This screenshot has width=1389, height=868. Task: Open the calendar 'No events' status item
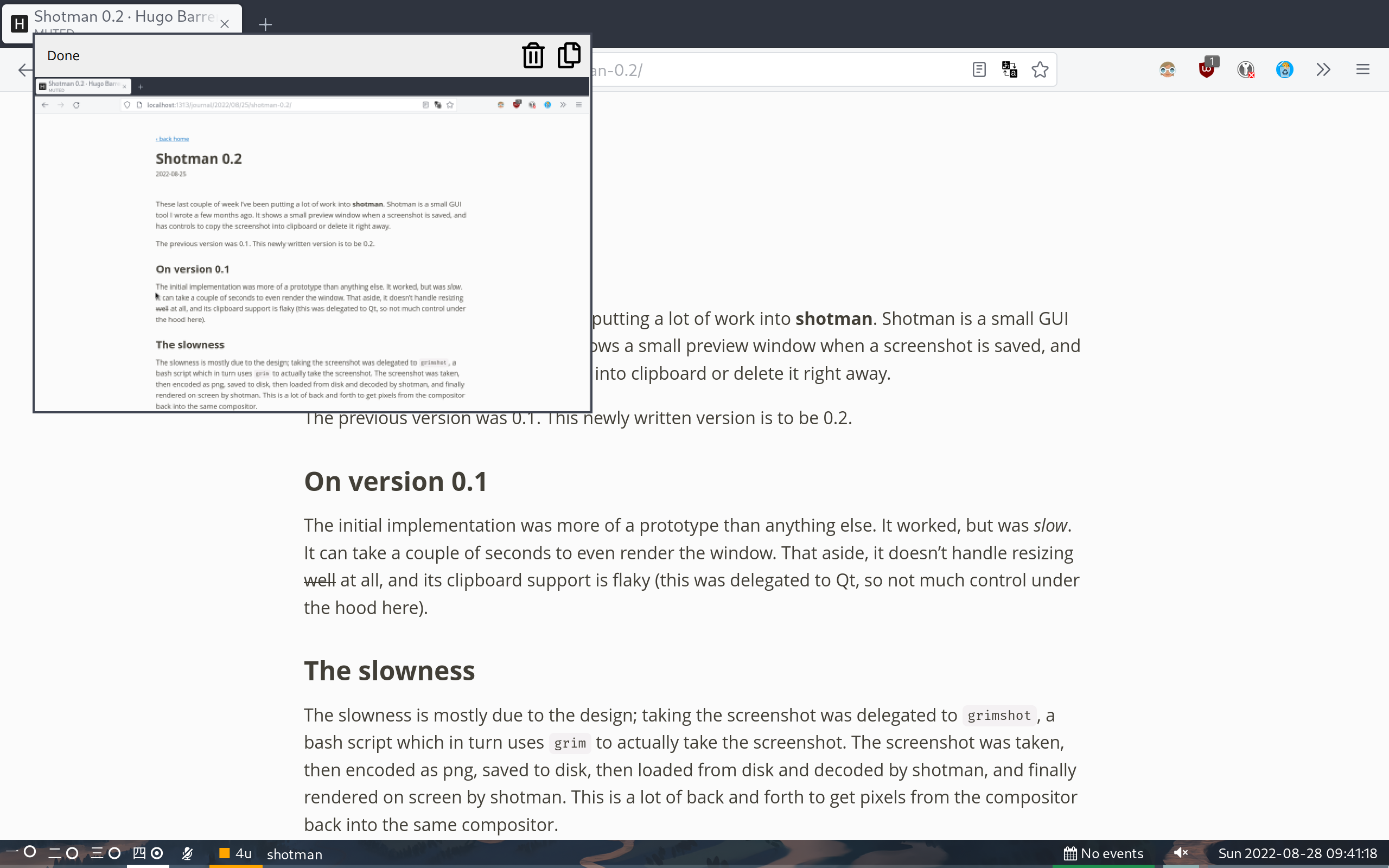1103,854
